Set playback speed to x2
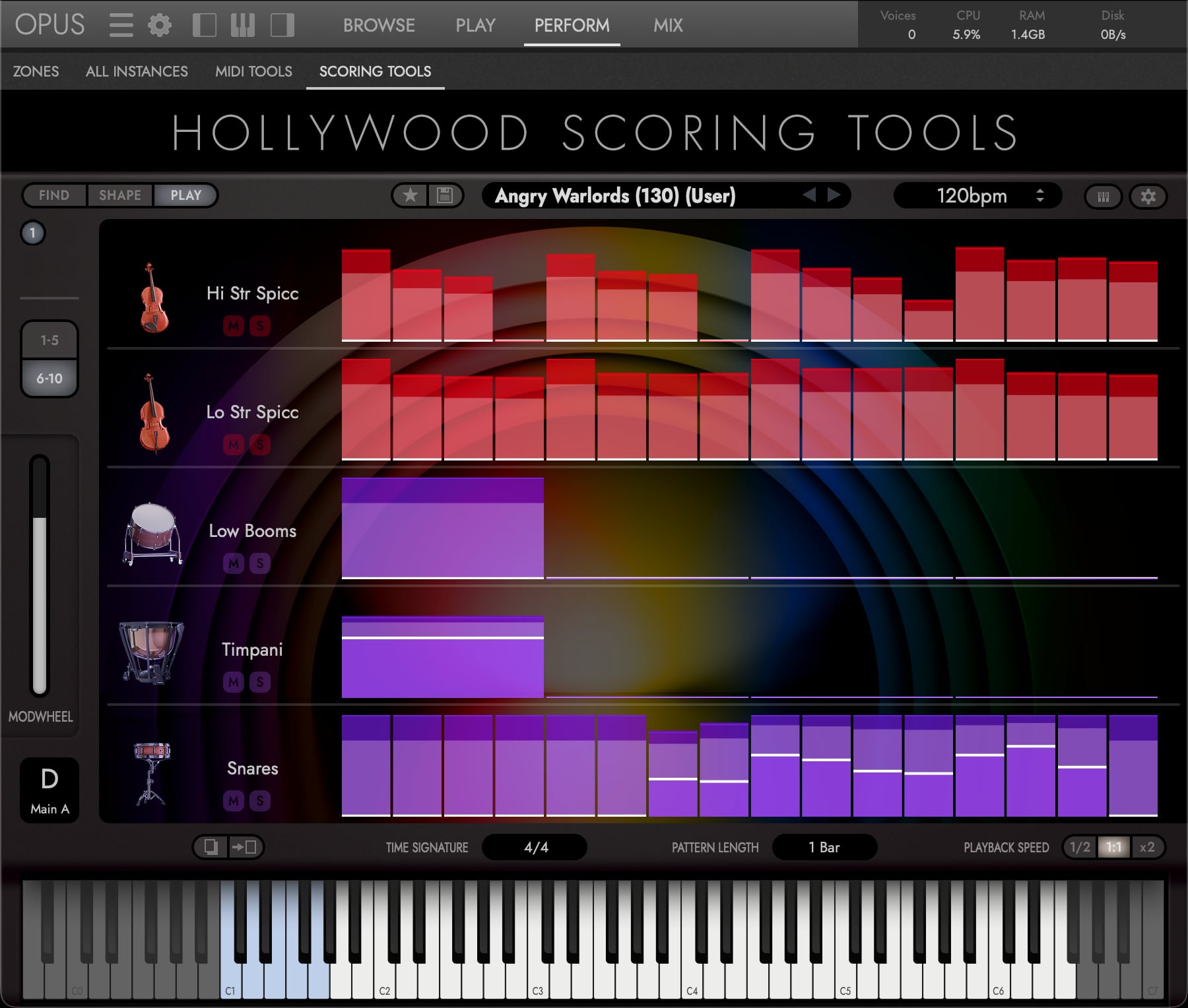Screen dimensions: 1188x1008 1147,847
